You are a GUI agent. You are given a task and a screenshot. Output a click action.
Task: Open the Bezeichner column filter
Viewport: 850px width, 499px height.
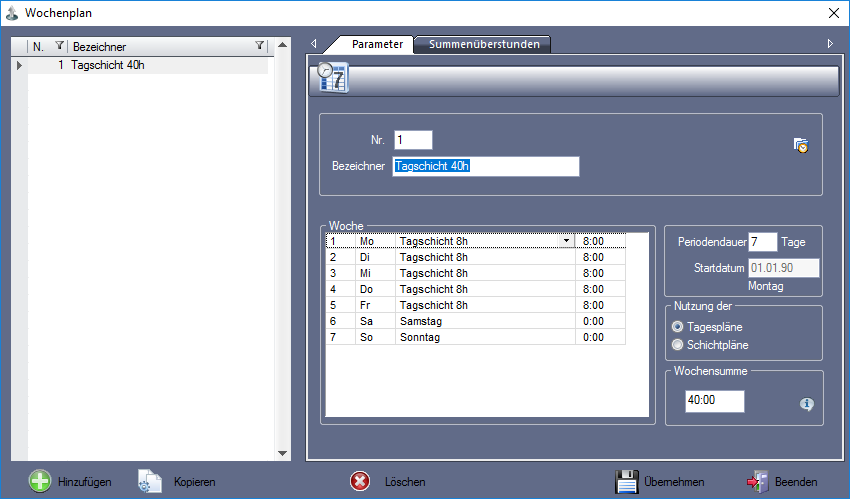tap(260, 46)
